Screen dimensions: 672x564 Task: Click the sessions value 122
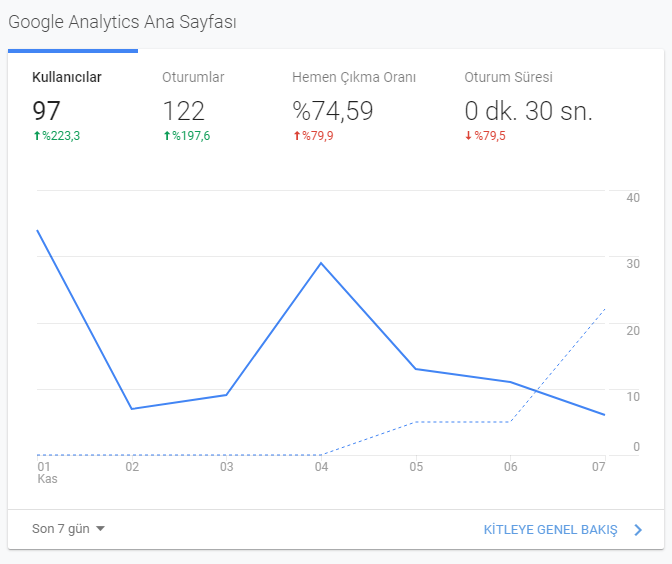tap(184, 111)
